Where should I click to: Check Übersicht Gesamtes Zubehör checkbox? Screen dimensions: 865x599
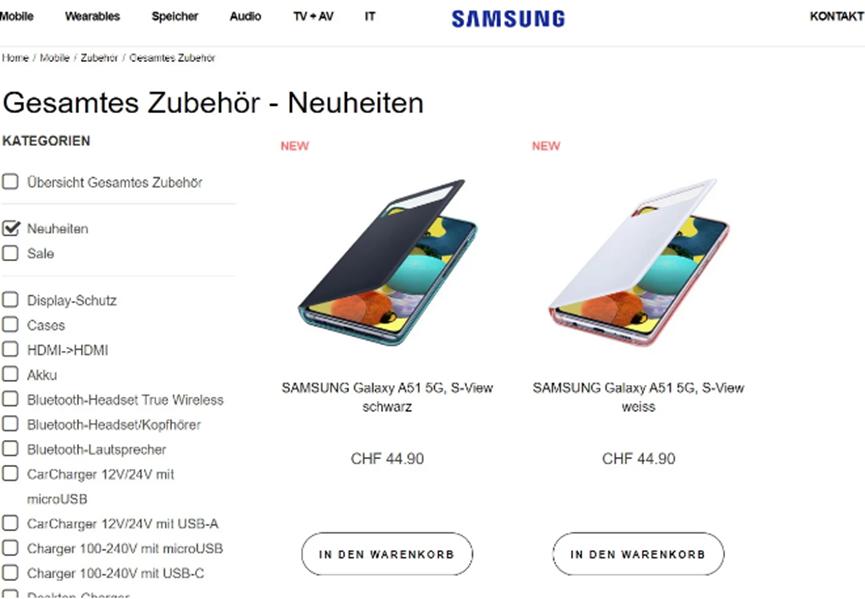point(11,182)
